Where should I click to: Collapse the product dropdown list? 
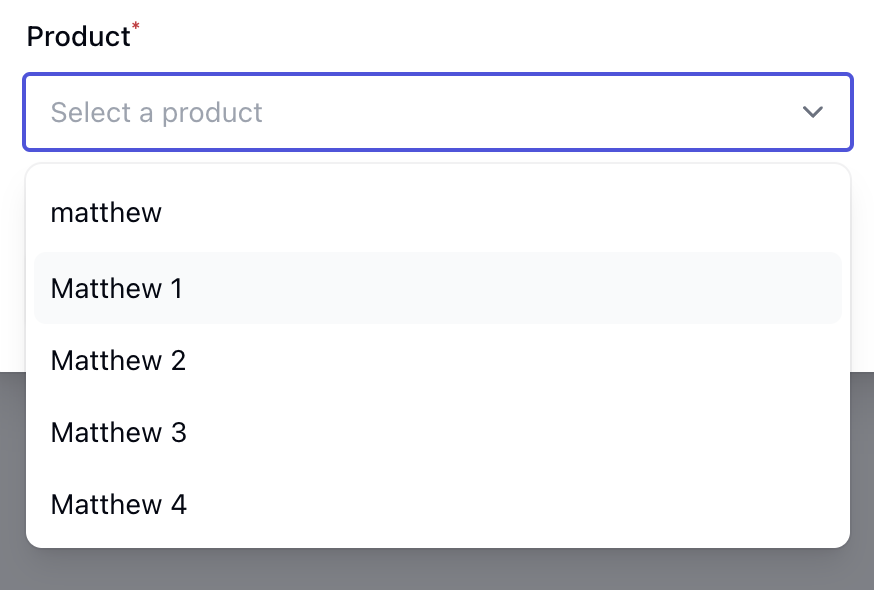(x=812, y=112)
